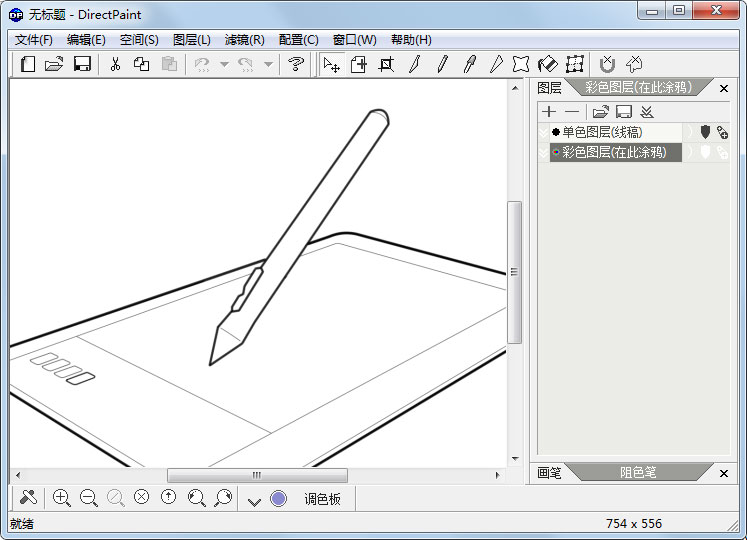Select the arrow move selection tool
Viewport: 747px width, 540px height.
click(x=331, y=64)
